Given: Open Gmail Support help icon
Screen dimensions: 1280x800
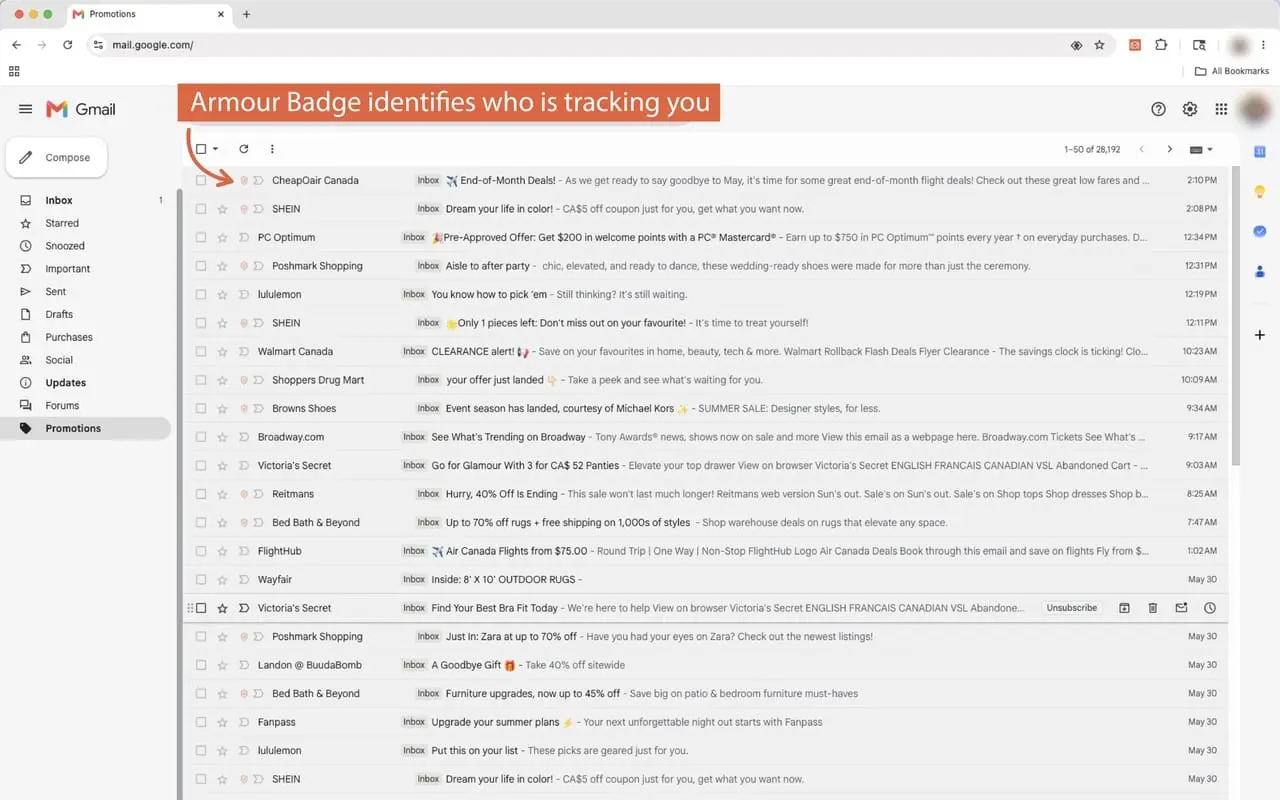Looking at the screenshot, I should (1159, 109).
